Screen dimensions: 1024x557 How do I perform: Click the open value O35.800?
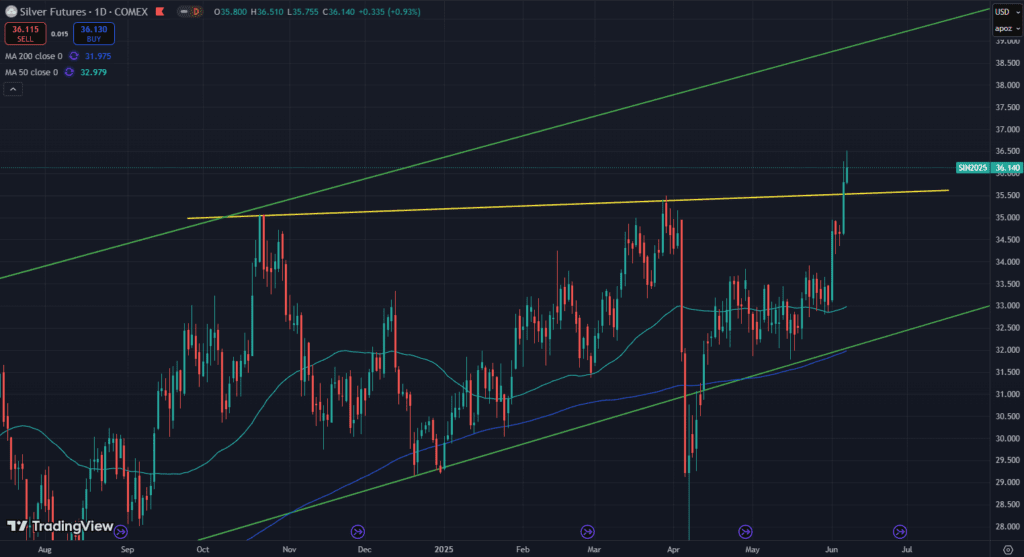[230, 12]
